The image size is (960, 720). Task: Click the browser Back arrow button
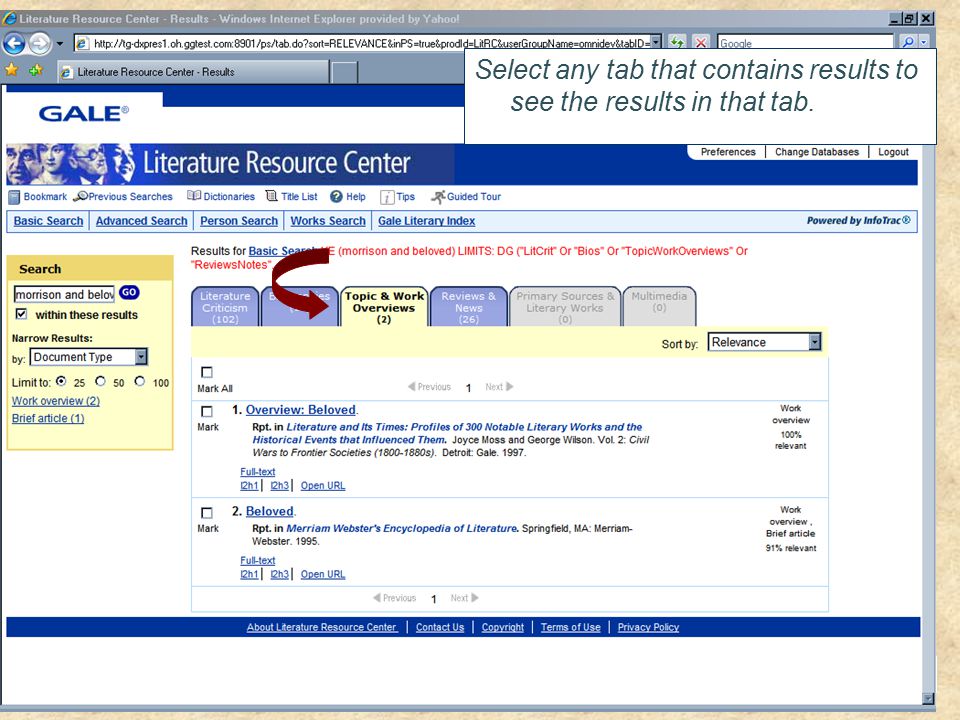click(14, 43)
